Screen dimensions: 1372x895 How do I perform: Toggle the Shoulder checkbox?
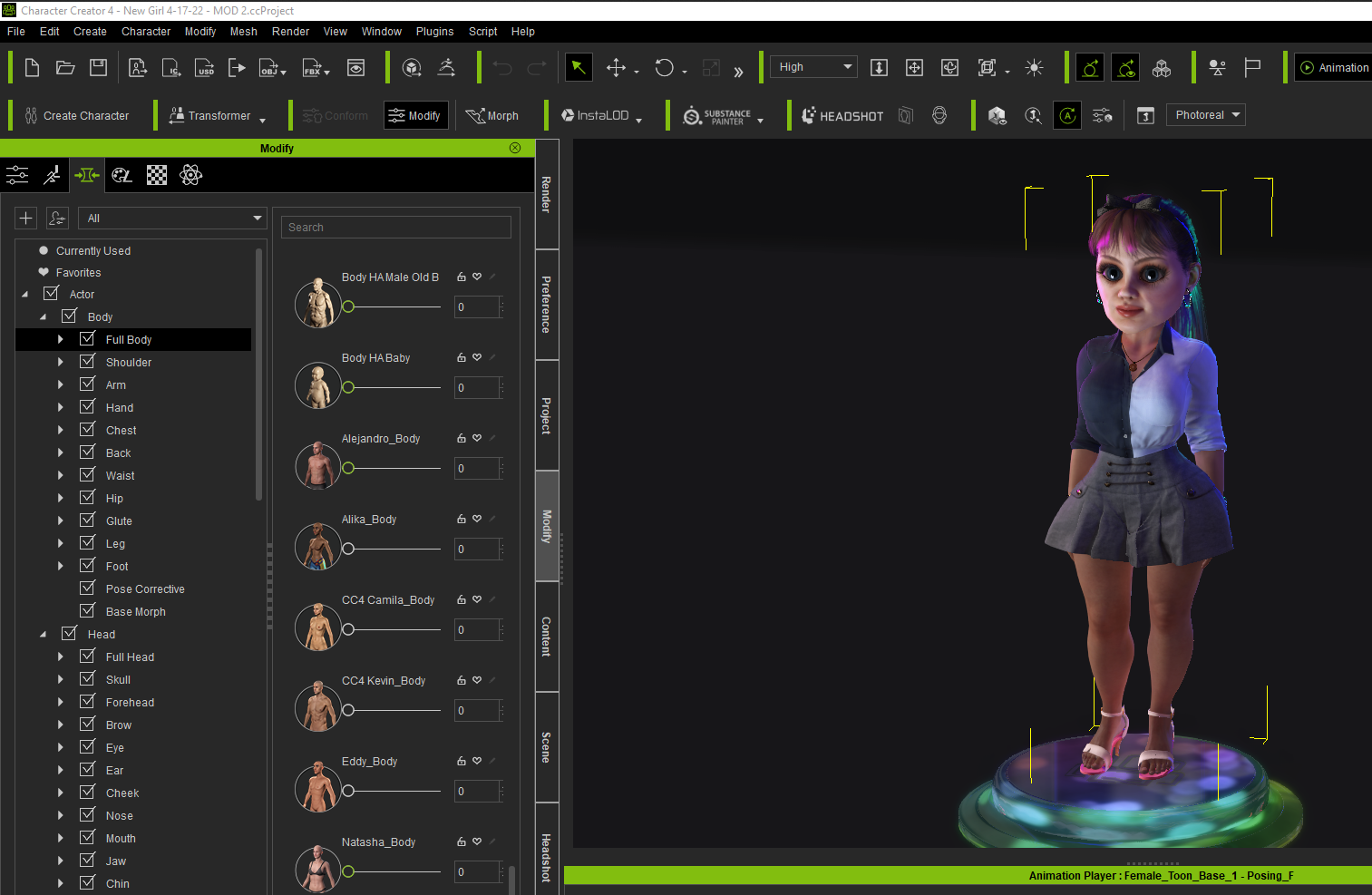click(88, 362)
